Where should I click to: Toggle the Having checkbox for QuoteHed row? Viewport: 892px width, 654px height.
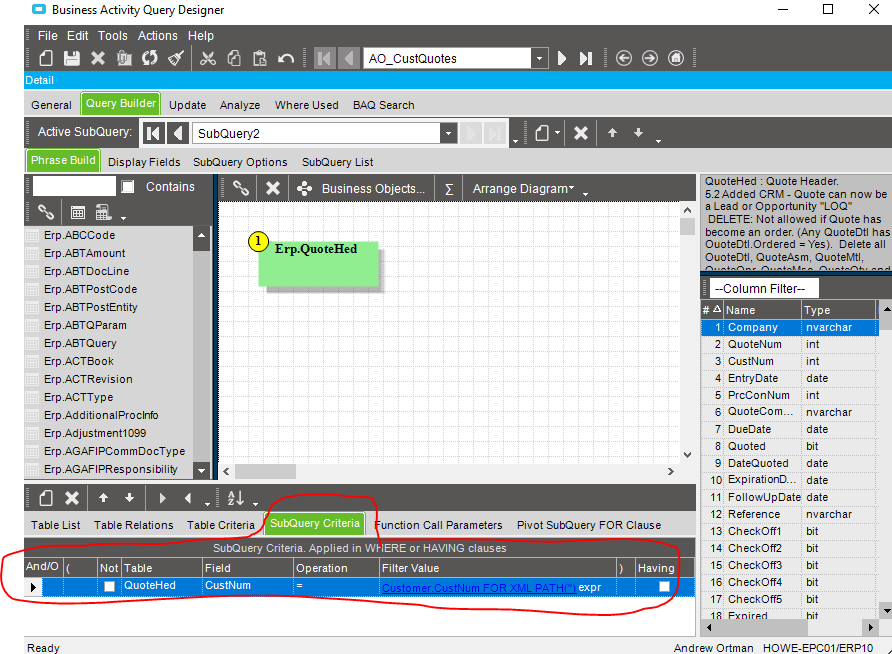pos(664,586)
